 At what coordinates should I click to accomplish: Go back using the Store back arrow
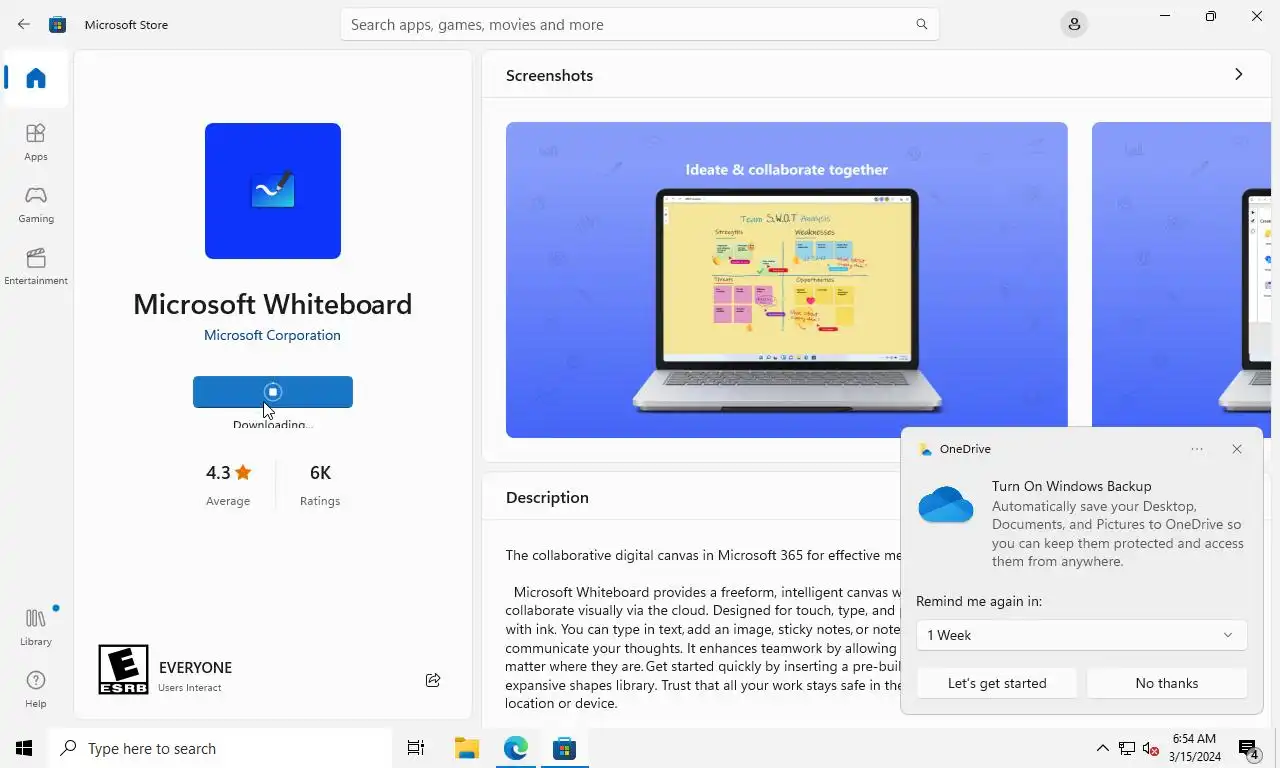[x=24, y=24]
